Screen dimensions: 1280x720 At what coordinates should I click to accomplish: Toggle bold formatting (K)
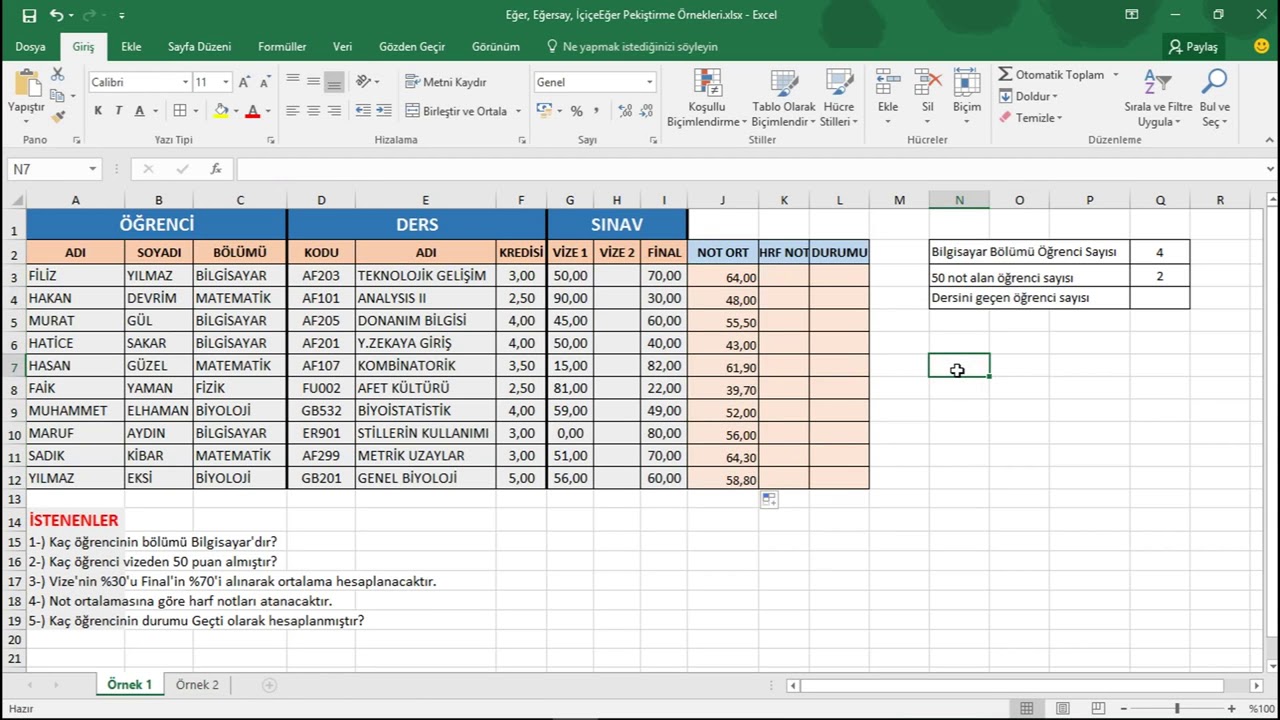98,111
